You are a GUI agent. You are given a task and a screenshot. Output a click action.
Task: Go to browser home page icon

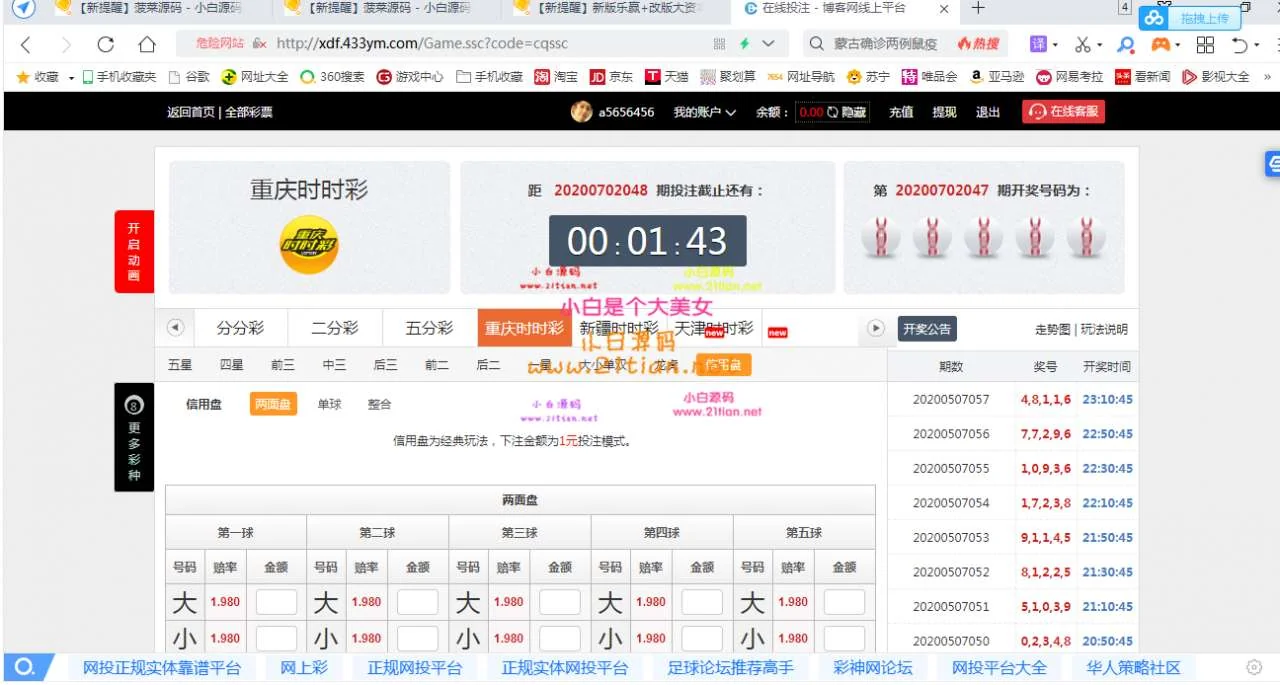tap(147, 45)
